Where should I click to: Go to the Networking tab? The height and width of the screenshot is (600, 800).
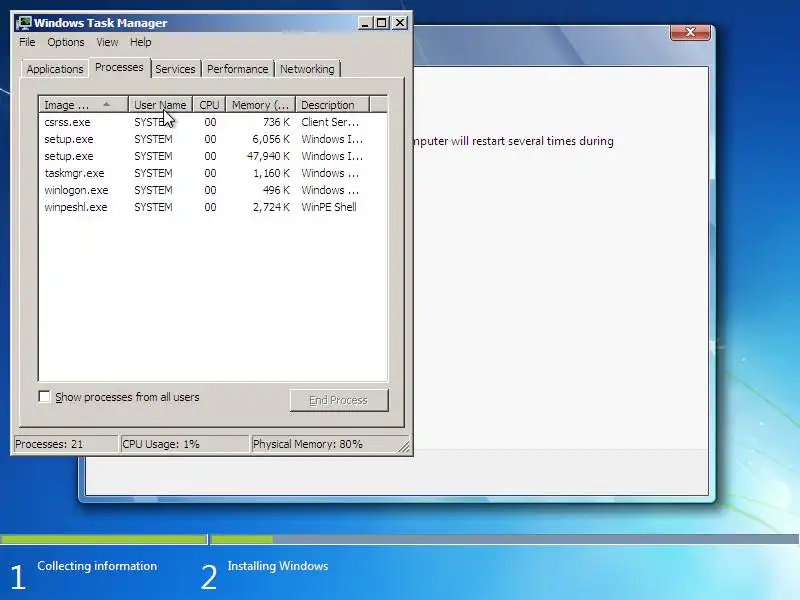(307, 69)
